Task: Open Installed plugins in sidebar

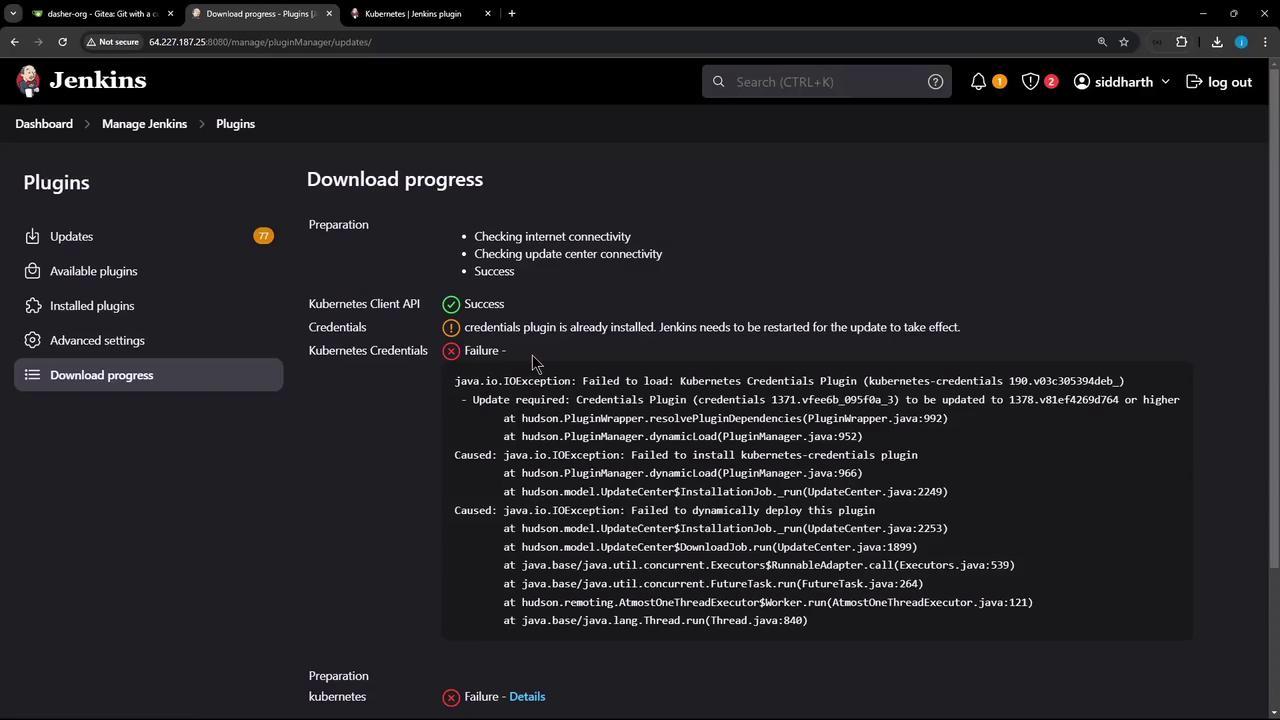Action: [91, 306]
